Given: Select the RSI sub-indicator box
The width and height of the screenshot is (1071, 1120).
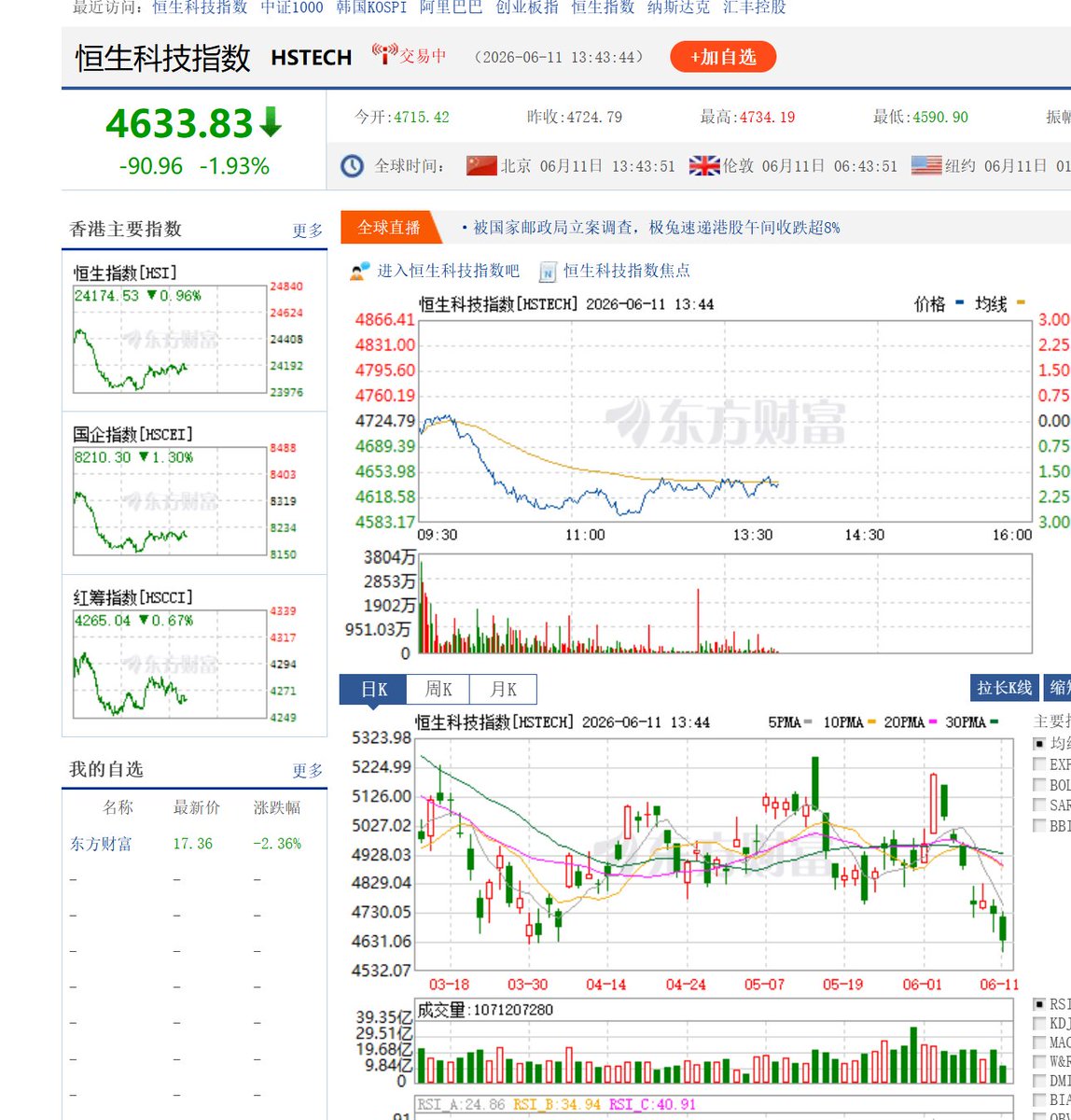Looking at the screenshot, I should pyautogui.click(x=1039, y=1004).
